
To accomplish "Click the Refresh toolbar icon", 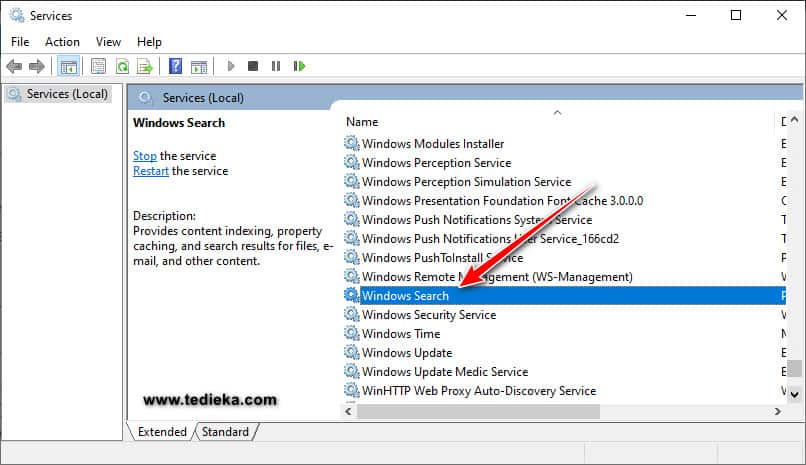I will (122, 66).
